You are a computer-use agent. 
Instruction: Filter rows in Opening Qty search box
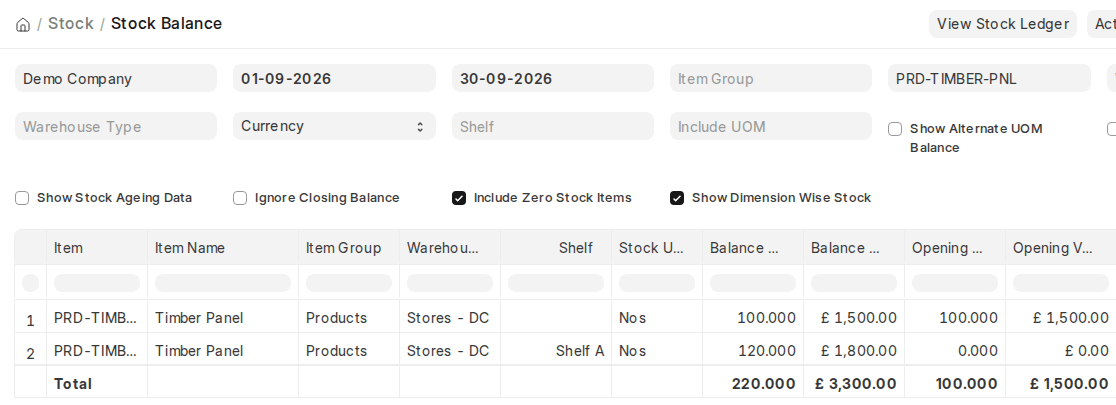coord(955,283)
